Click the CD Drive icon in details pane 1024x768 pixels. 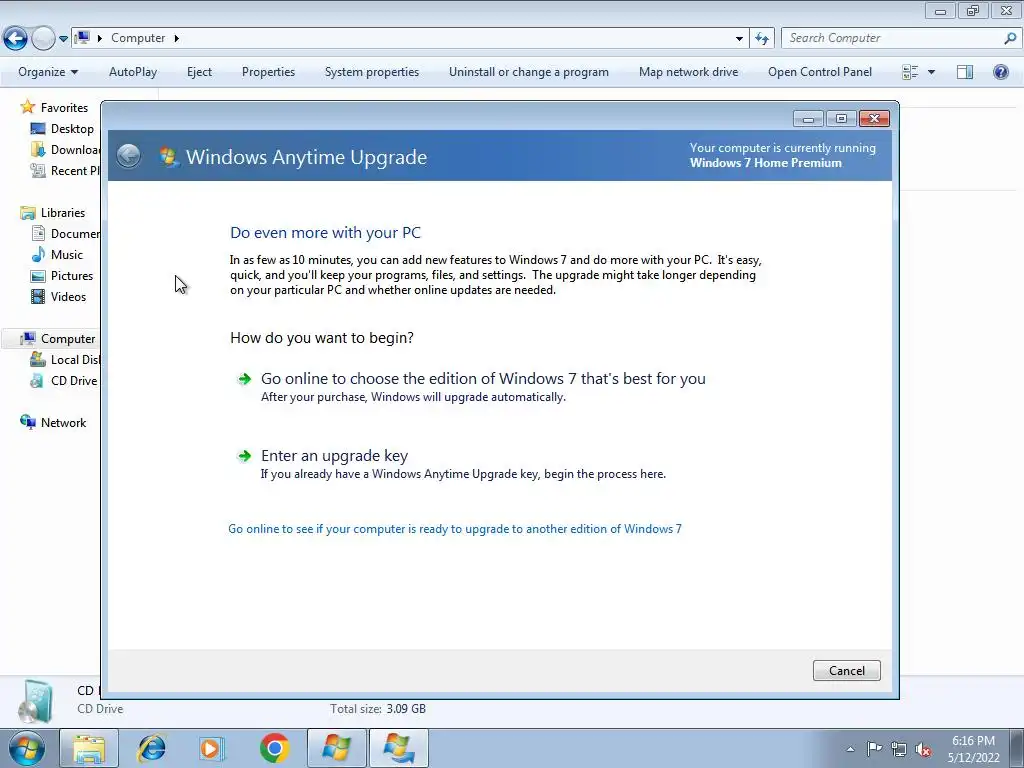click(x=36, y=701)
